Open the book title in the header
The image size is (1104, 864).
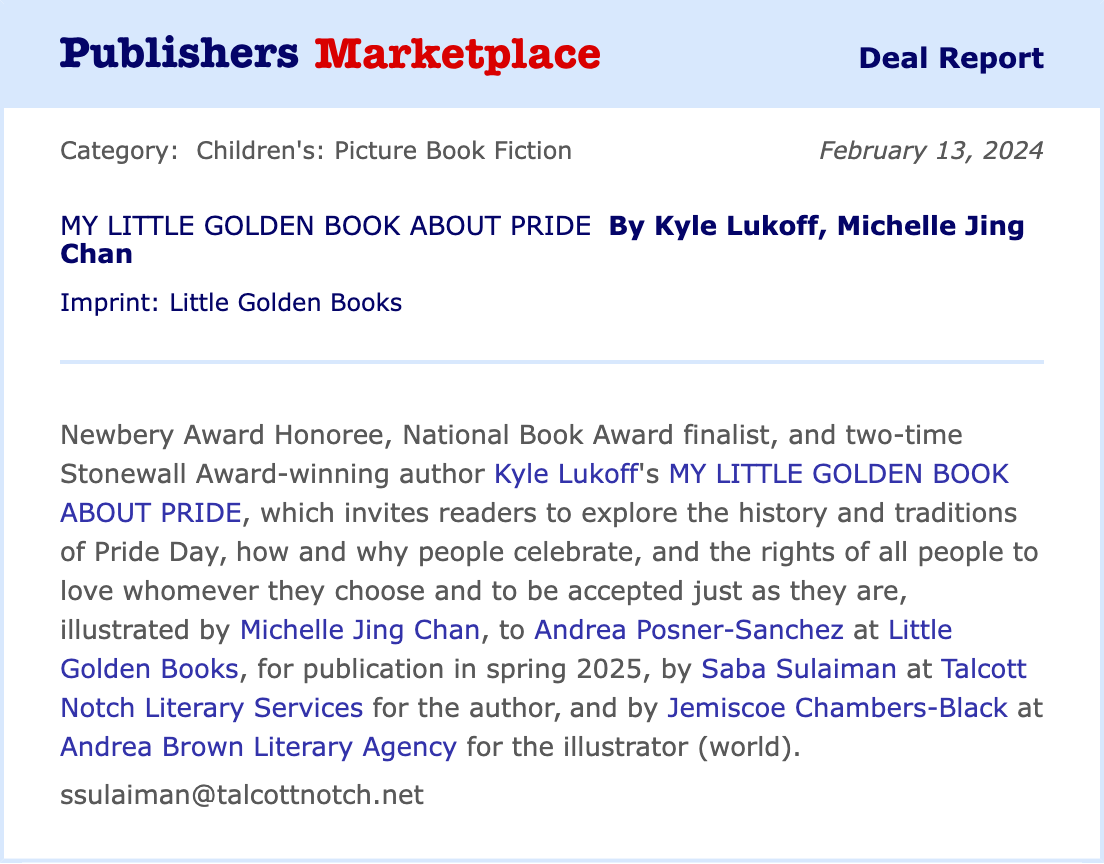tap(325, 226)
